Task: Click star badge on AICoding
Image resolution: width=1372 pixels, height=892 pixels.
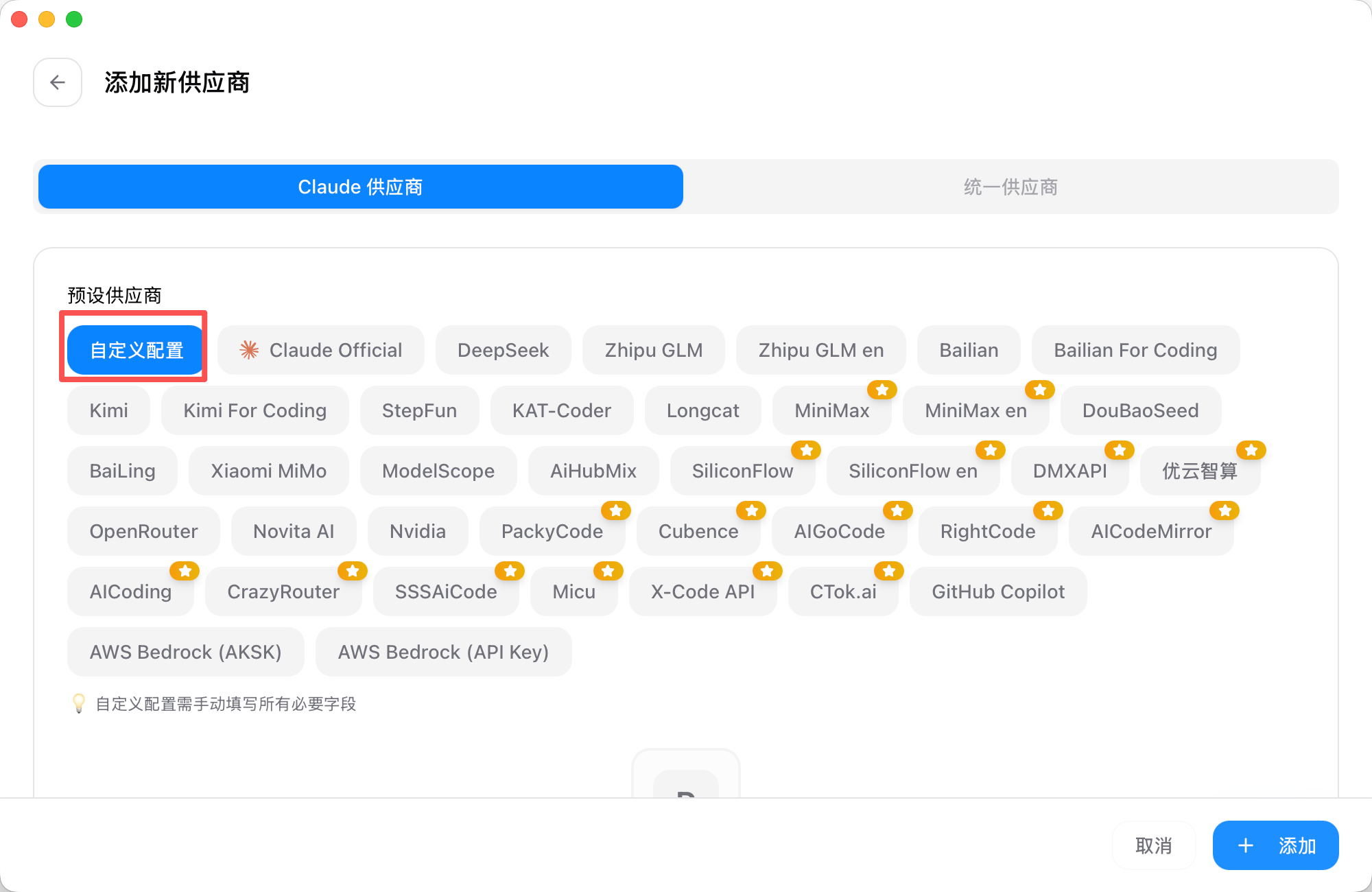Action: click(x=185, y=571)
